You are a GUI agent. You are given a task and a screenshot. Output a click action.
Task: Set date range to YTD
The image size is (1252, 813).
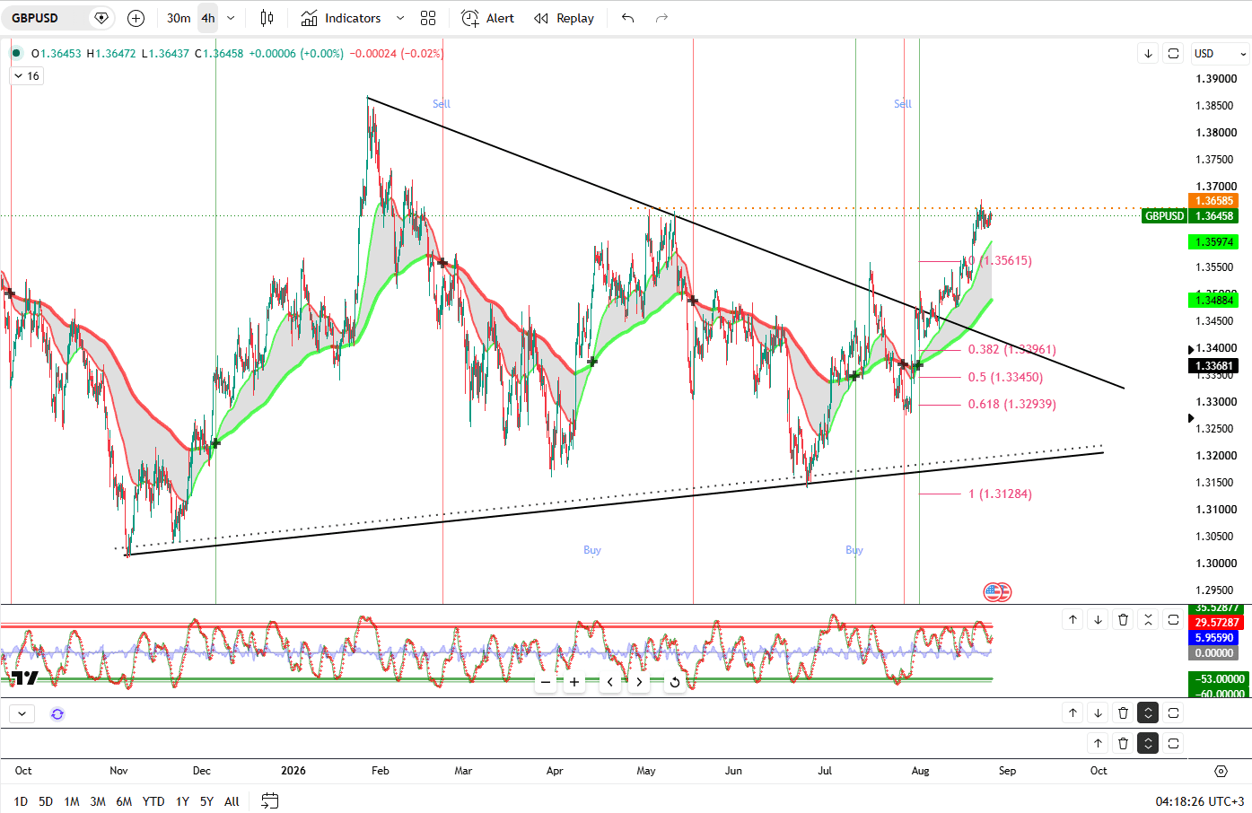coord(153,801)
